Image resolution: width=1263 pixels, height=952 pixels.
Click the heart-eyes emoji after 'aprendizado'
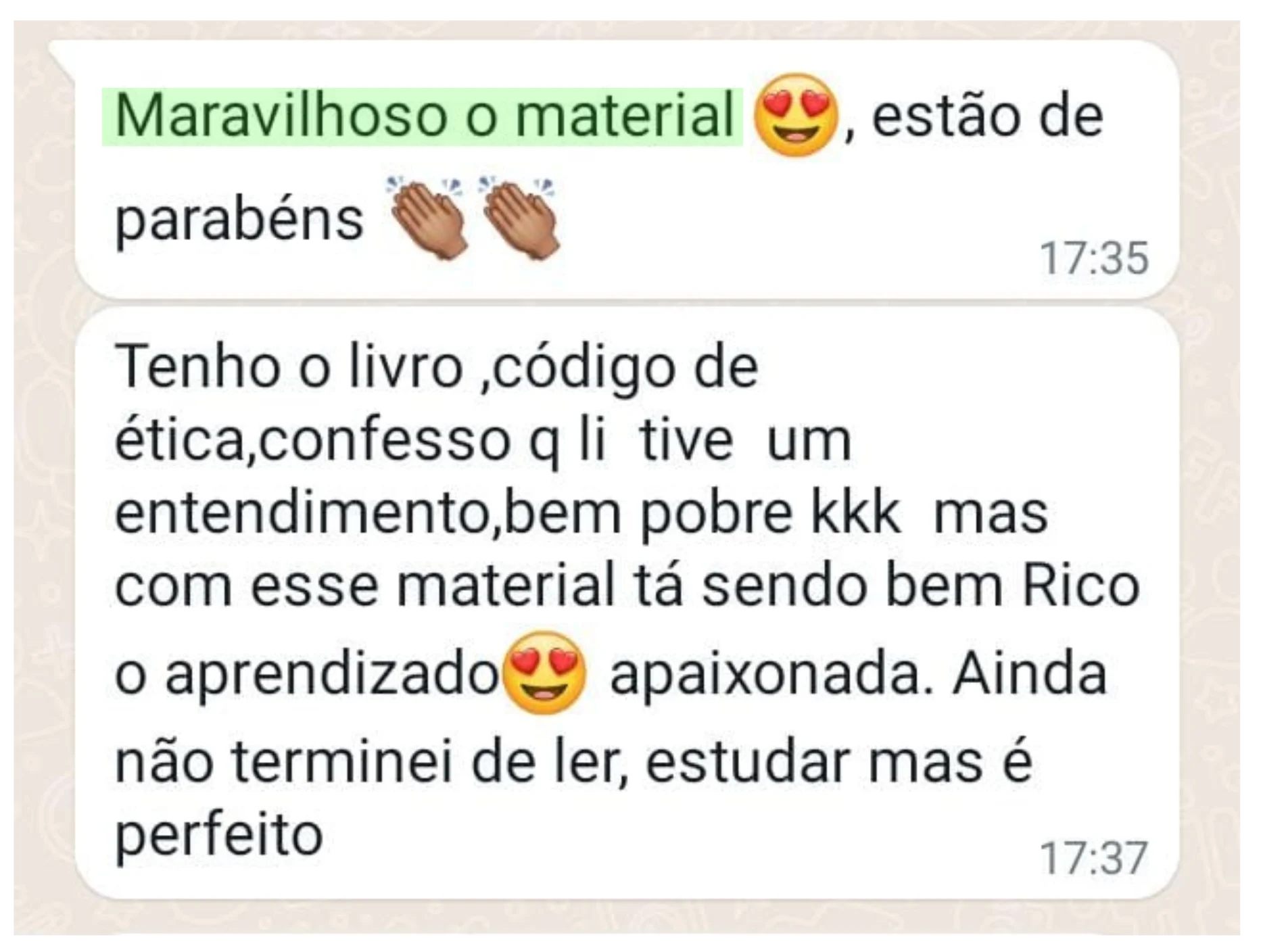tap(545, 673)
